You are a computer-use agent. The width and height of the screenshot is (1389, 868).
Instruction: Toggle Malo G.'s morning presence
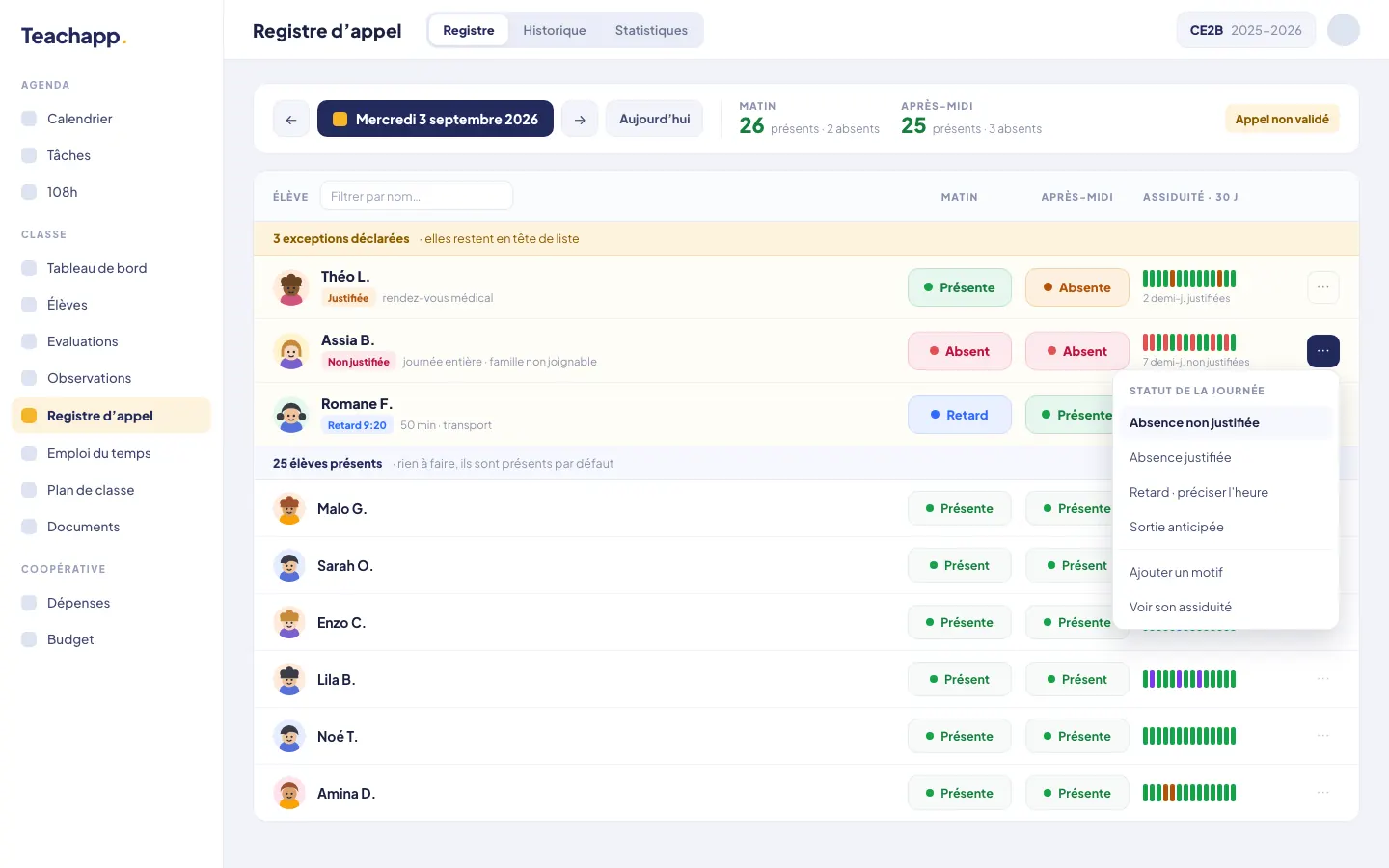960,508
